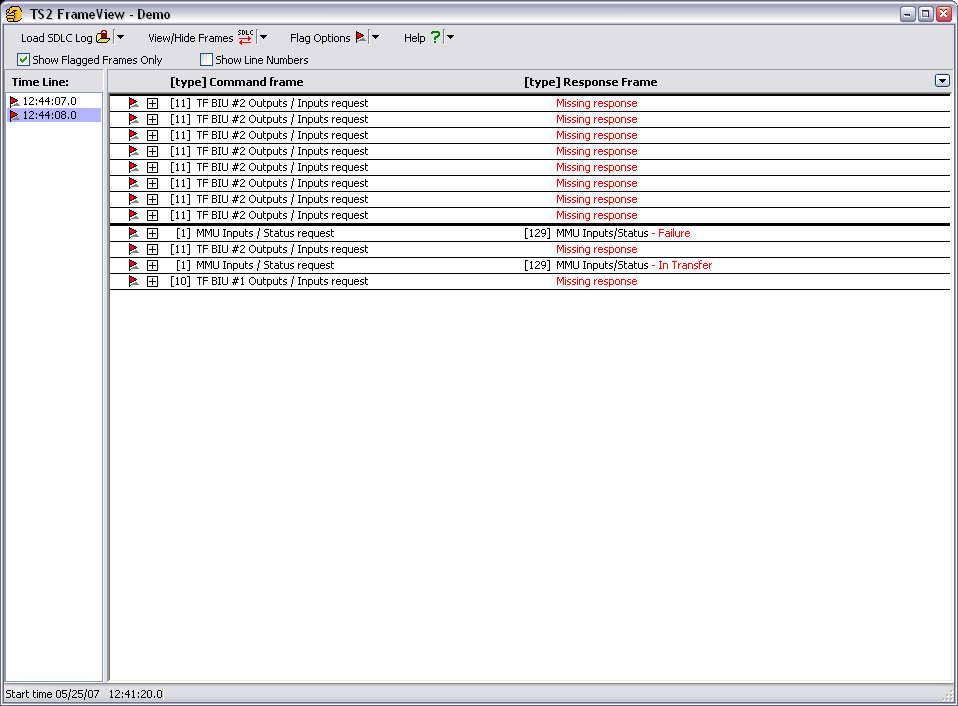Click the View/Hide Frames SDLC icon
Screen dimensions: 958x706
(x=245, y=38)
